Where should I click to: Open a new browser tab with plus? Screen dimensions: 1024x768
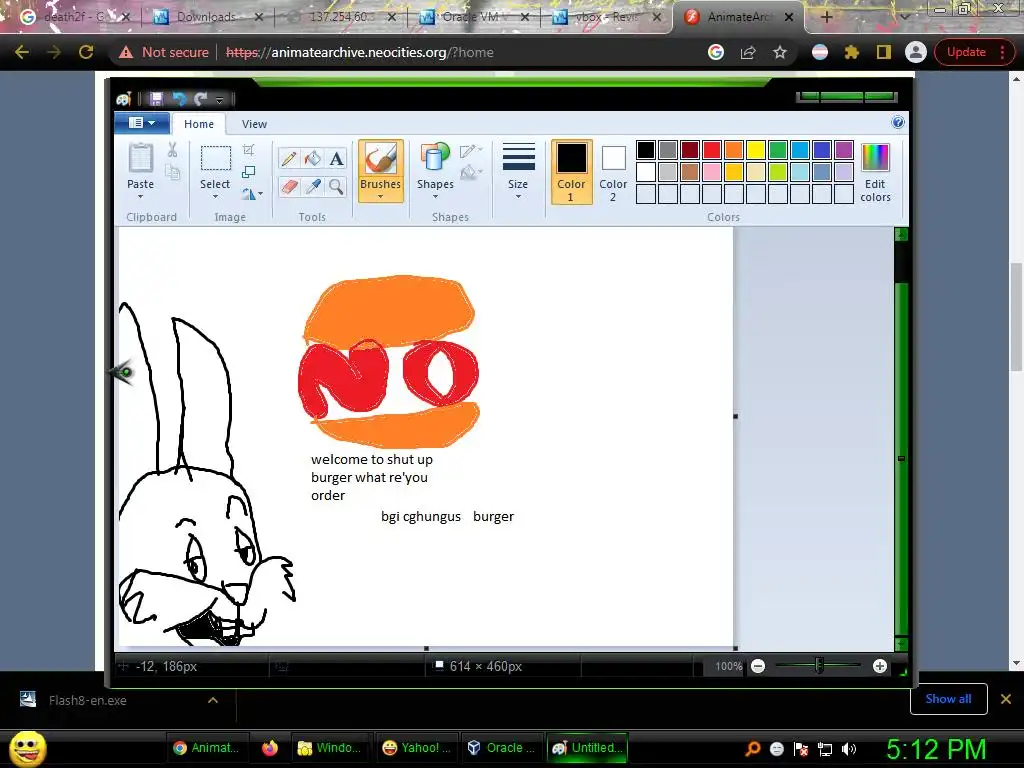pyautogui.click(x=826, y=17)
